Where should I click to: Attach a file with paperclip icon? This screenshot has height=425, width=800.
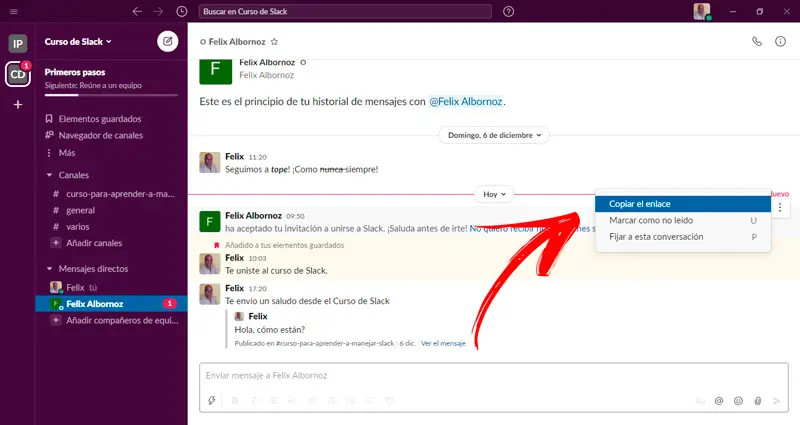(x=758, y=401)
